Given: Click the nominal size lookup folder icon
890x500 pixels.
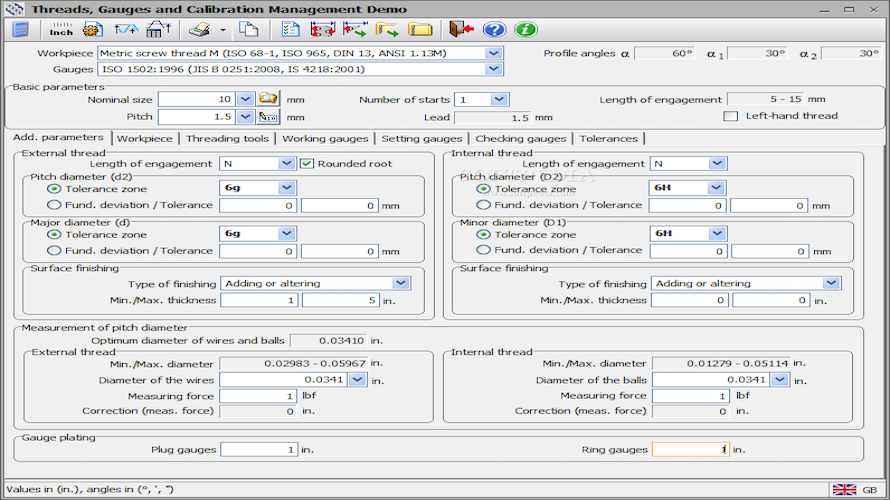Looking at the screenshot, I should (x=268, y=99).
